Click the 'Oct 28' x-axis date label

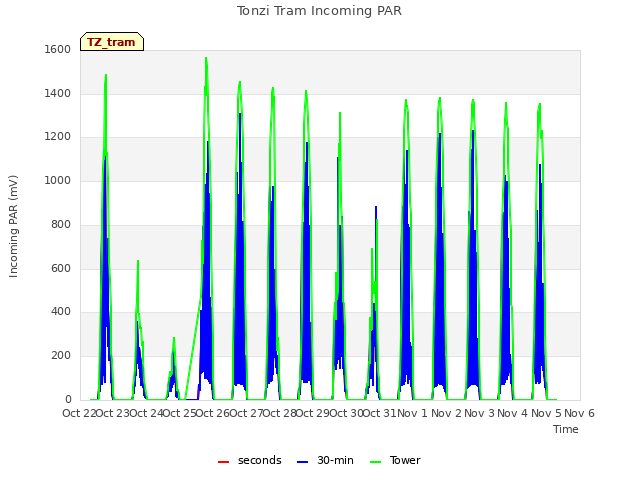click(280, 413)
